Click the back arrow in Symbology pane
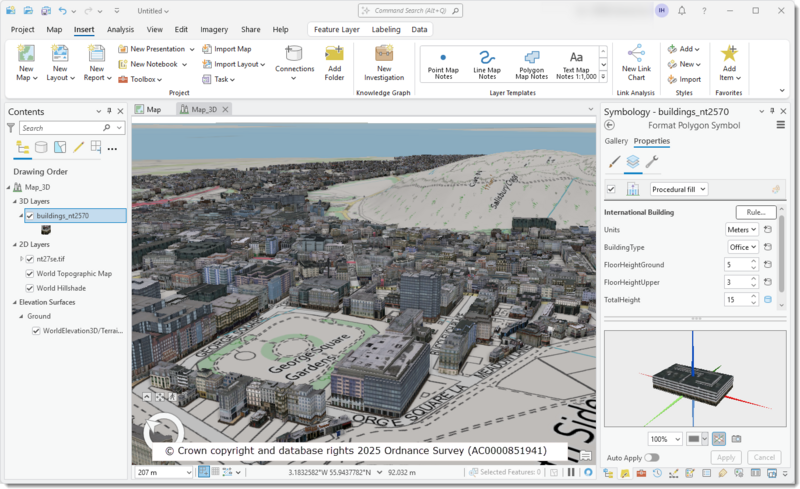Image resolution: width=800 pixels, height=489 pixels. pos(609,126)
